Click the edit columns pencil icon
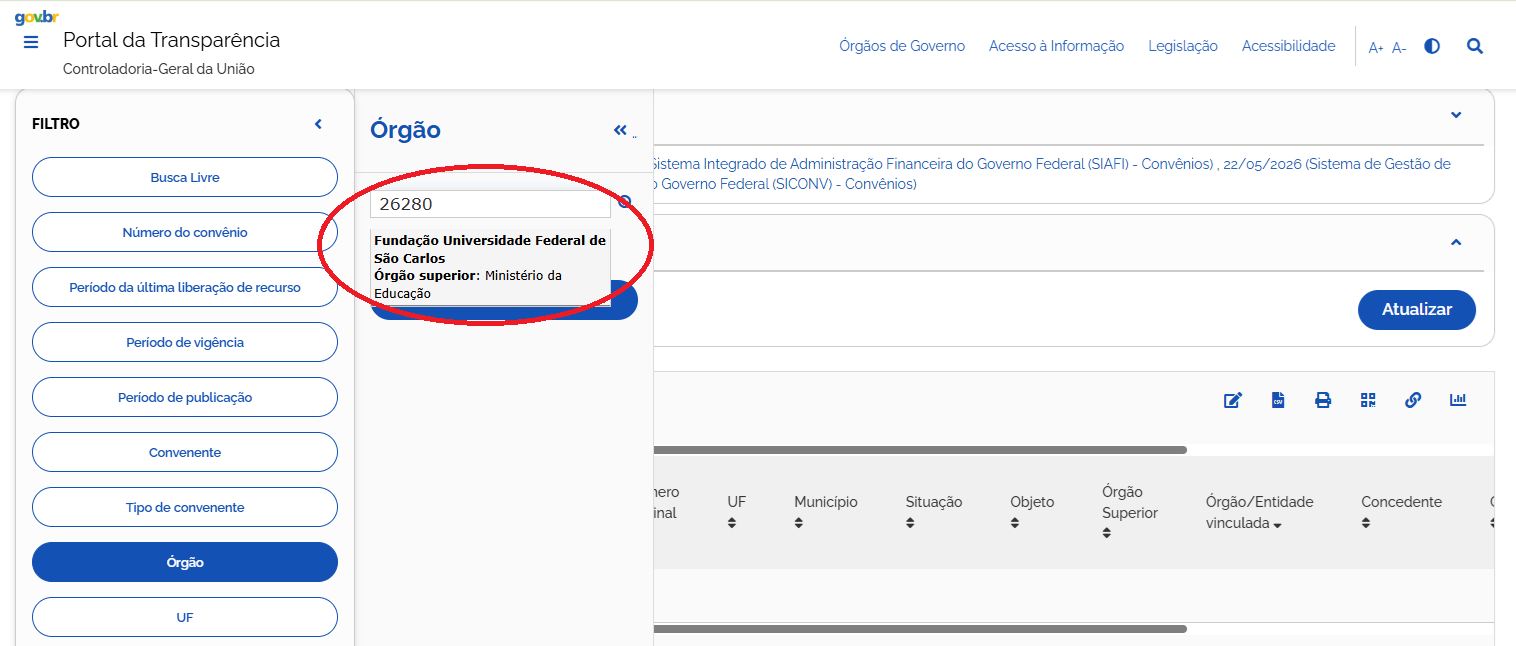1516x646 pixels. (1233, 400)
